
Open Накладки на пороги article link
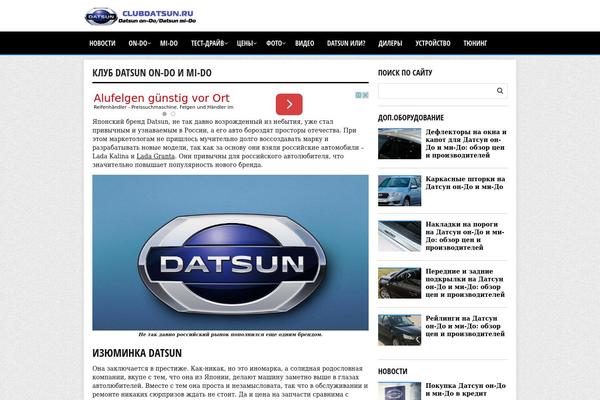[x=465, y=236]
